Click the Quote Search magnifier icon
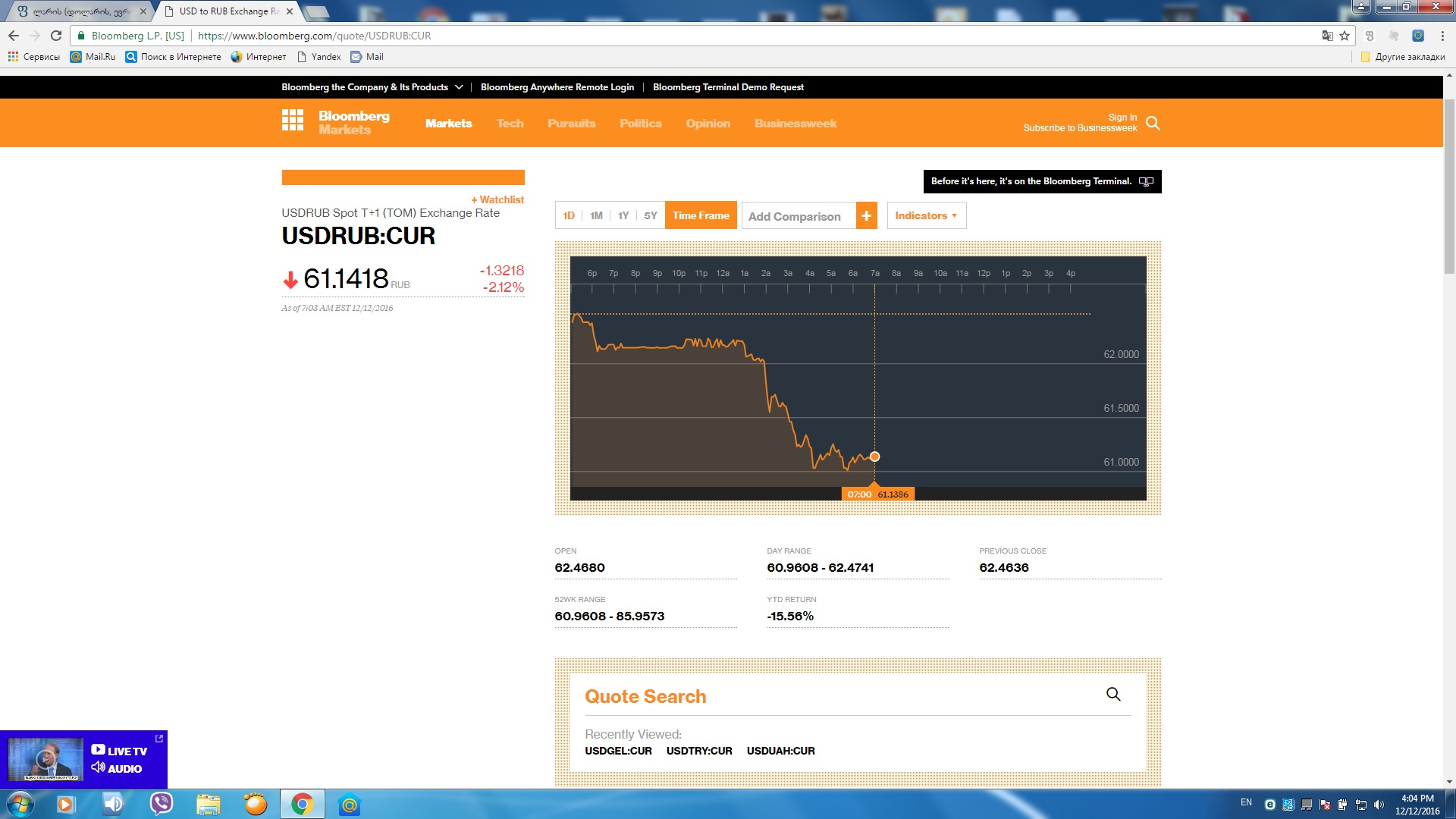 point(1113,694)
